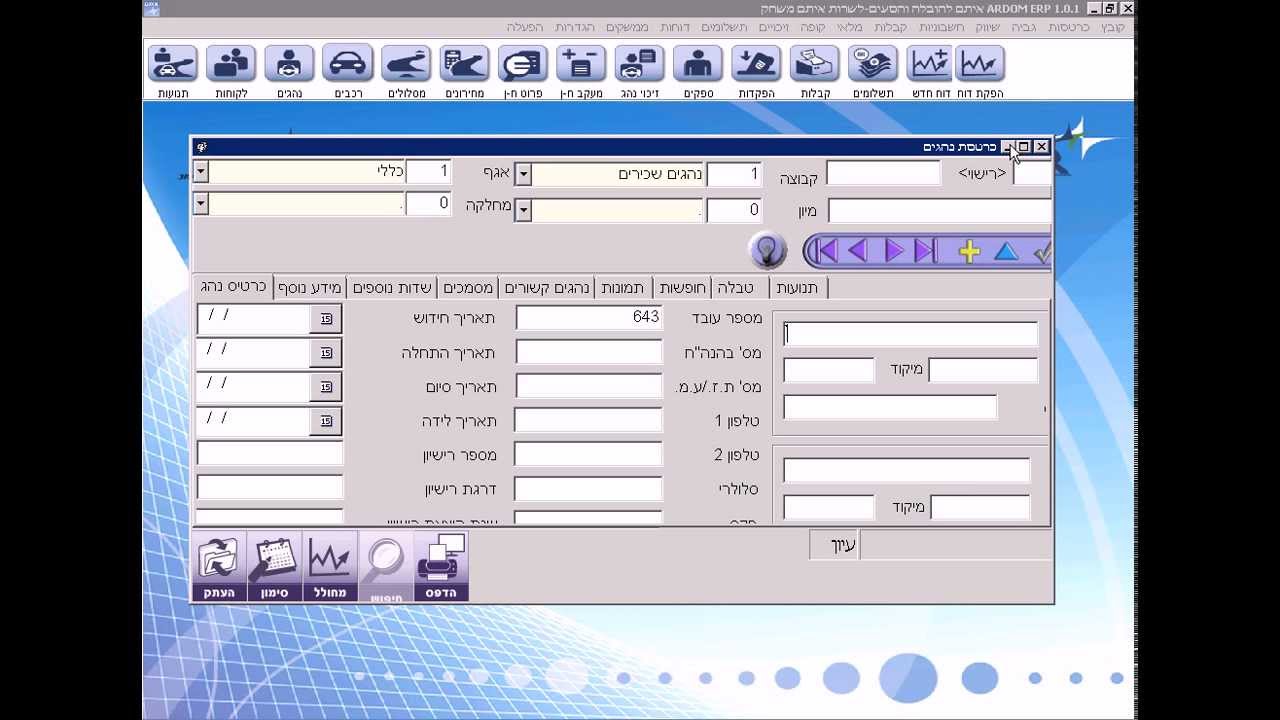Expand the נהגים שכירים group dropdown
Screen dimensions: 1280x720
point(523,174)
